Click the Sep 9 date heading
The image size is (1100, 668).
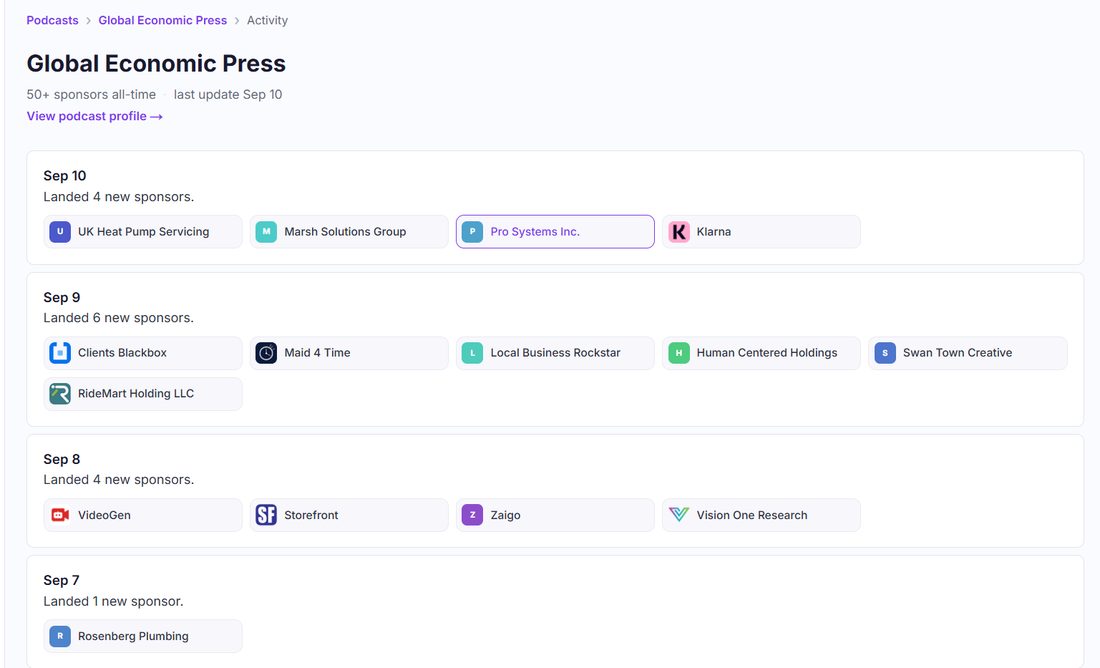click(x=62, y=298)
